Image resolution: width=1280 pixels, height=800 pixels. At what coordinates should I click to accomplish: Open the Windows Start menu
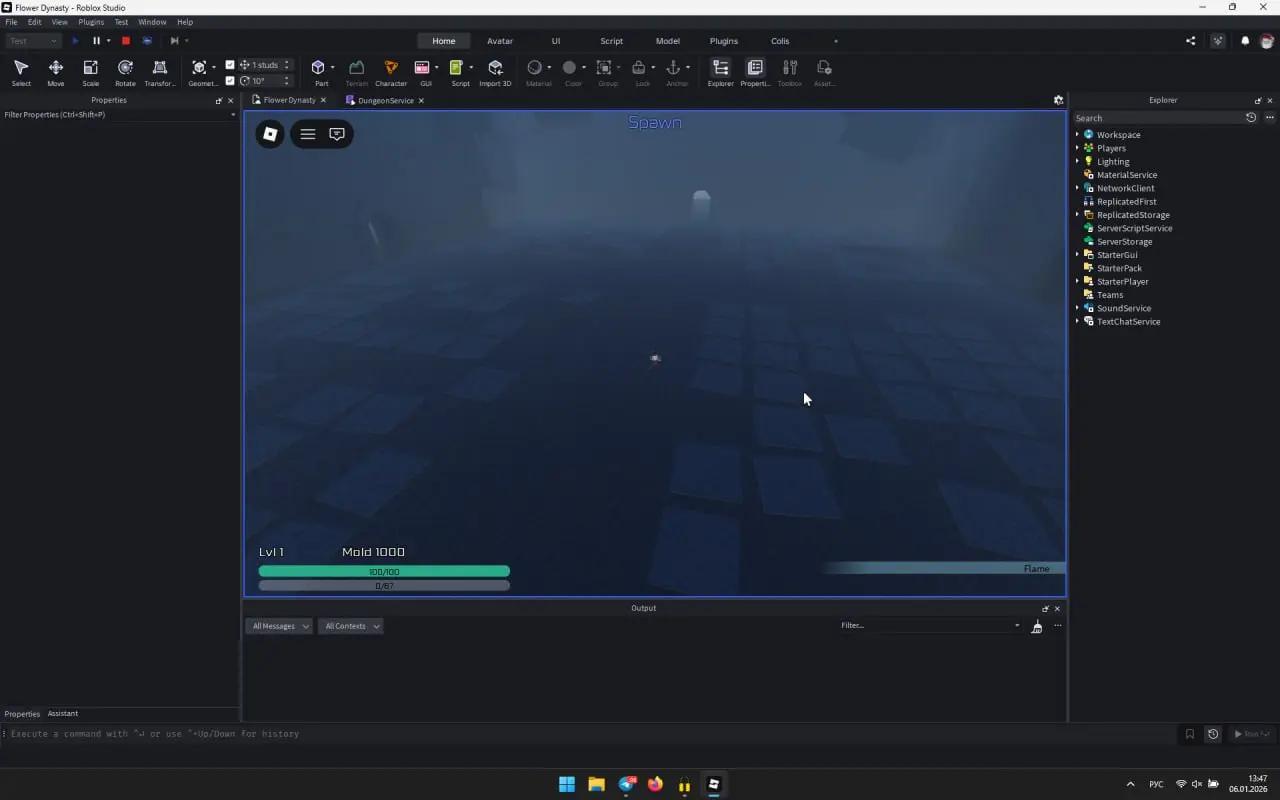point(567,784)
